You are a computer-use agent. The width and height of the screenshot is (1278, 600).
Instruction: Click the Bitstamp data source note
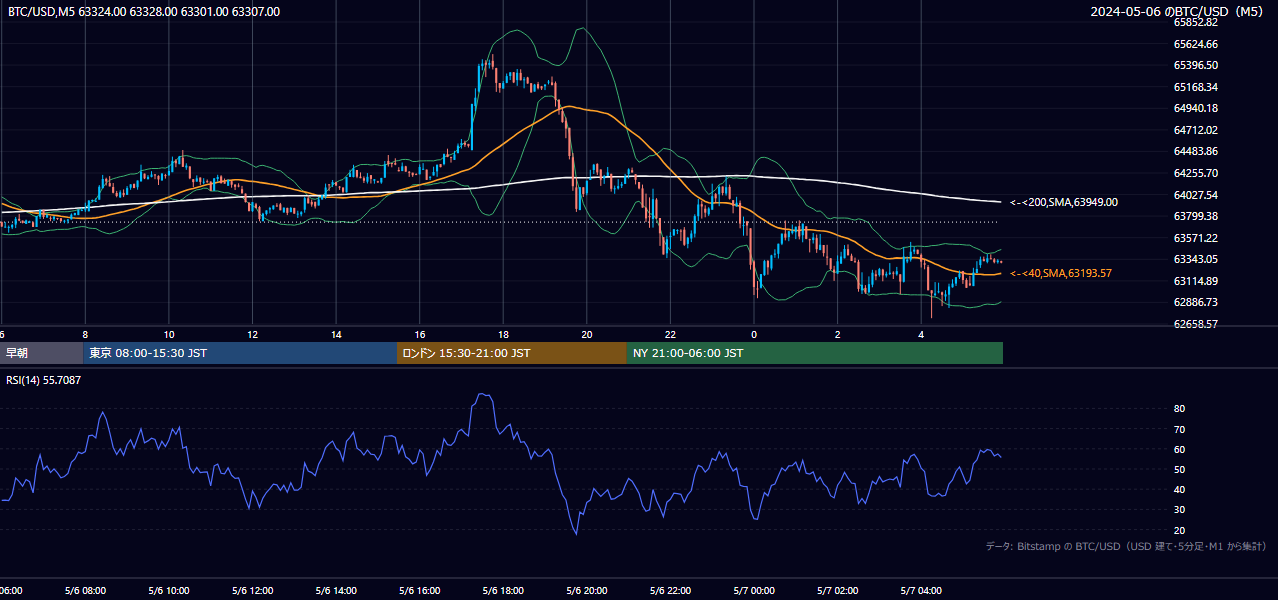click(1126, 546)
